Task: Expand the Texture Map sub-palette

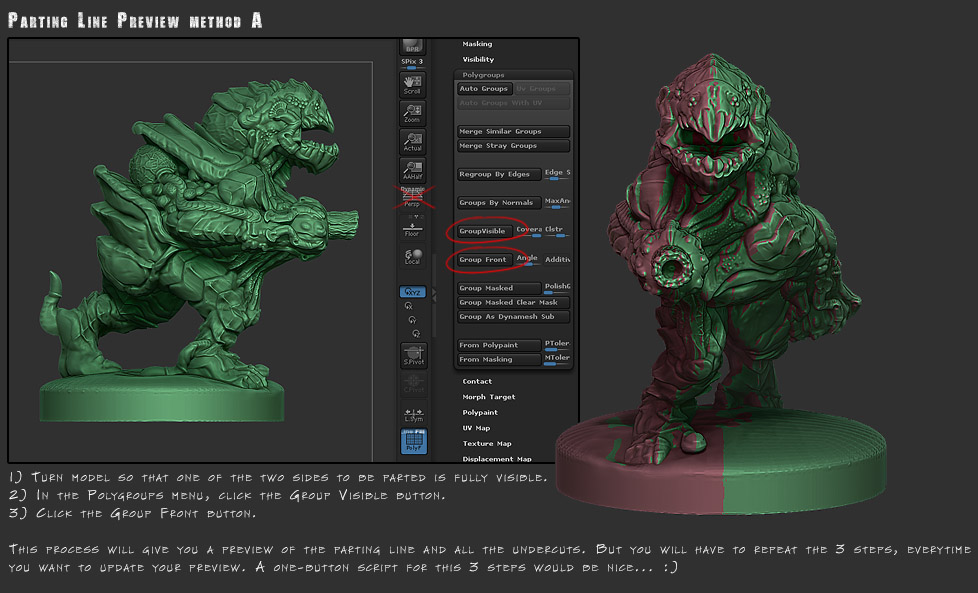Action: (x=487, y=443)
